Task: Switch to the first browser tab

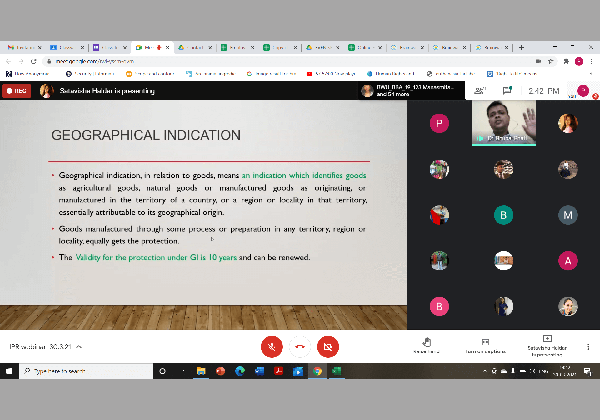Action: click(x=22, y=47)
